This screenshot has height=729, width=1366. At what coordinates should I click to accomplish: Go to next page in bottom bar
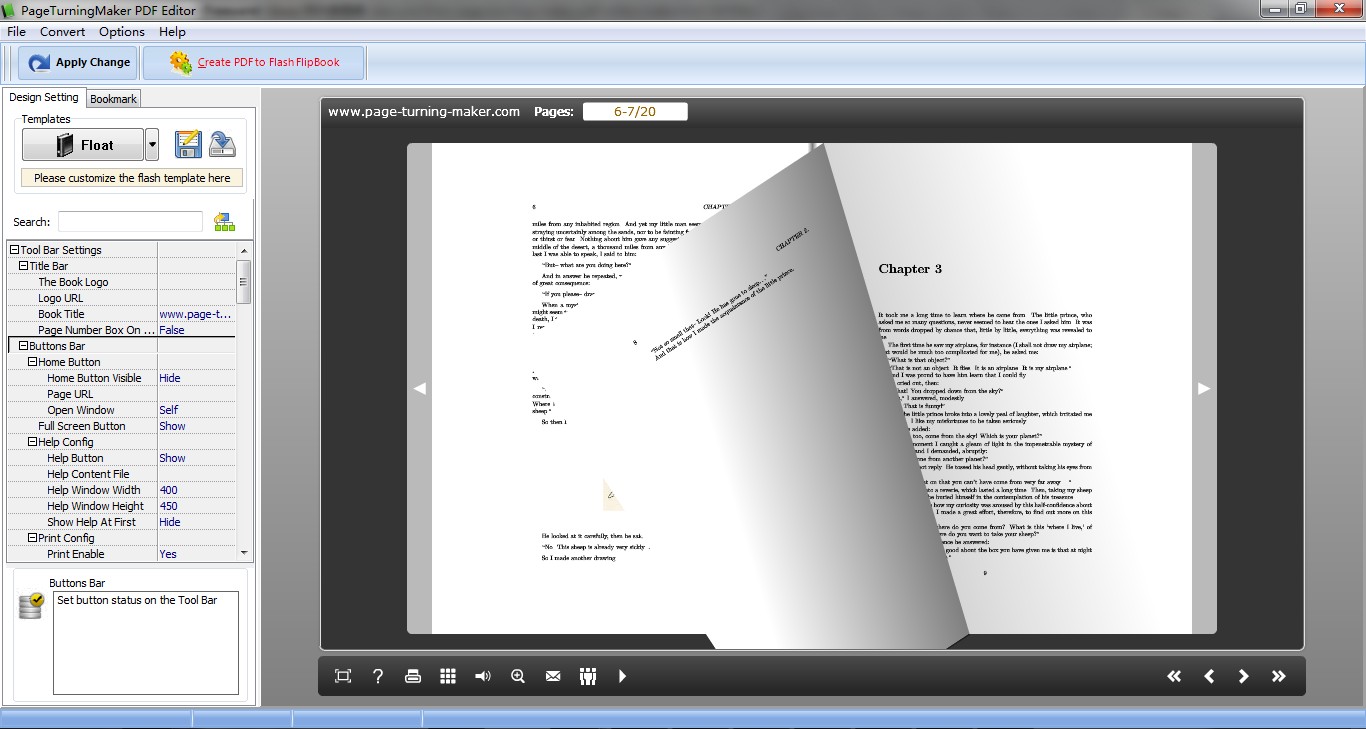click(x=1244, y=676)
